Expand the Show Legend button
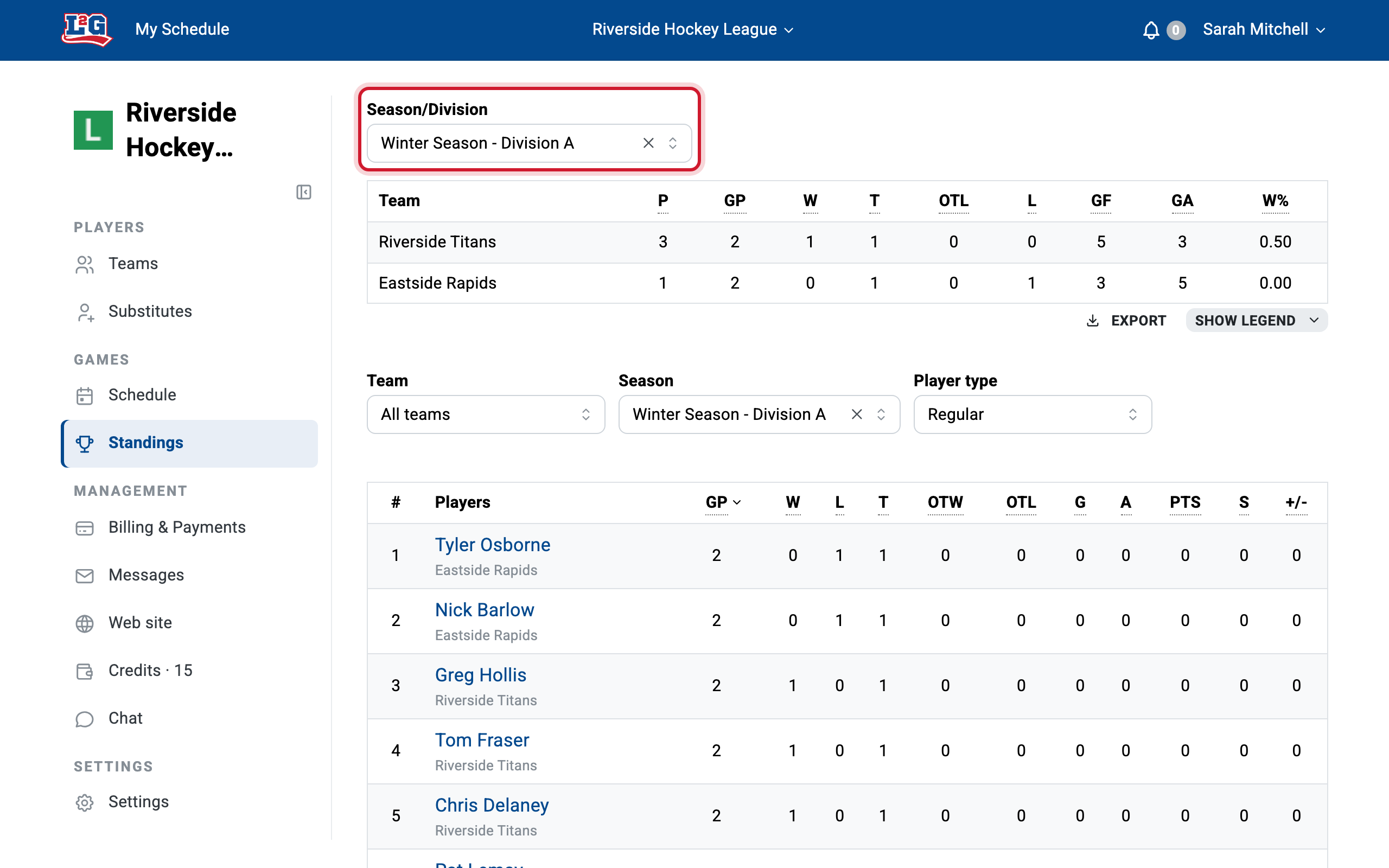This screenshot has width=1389, height=868. pyautogui.click(x=1256, y=320)
